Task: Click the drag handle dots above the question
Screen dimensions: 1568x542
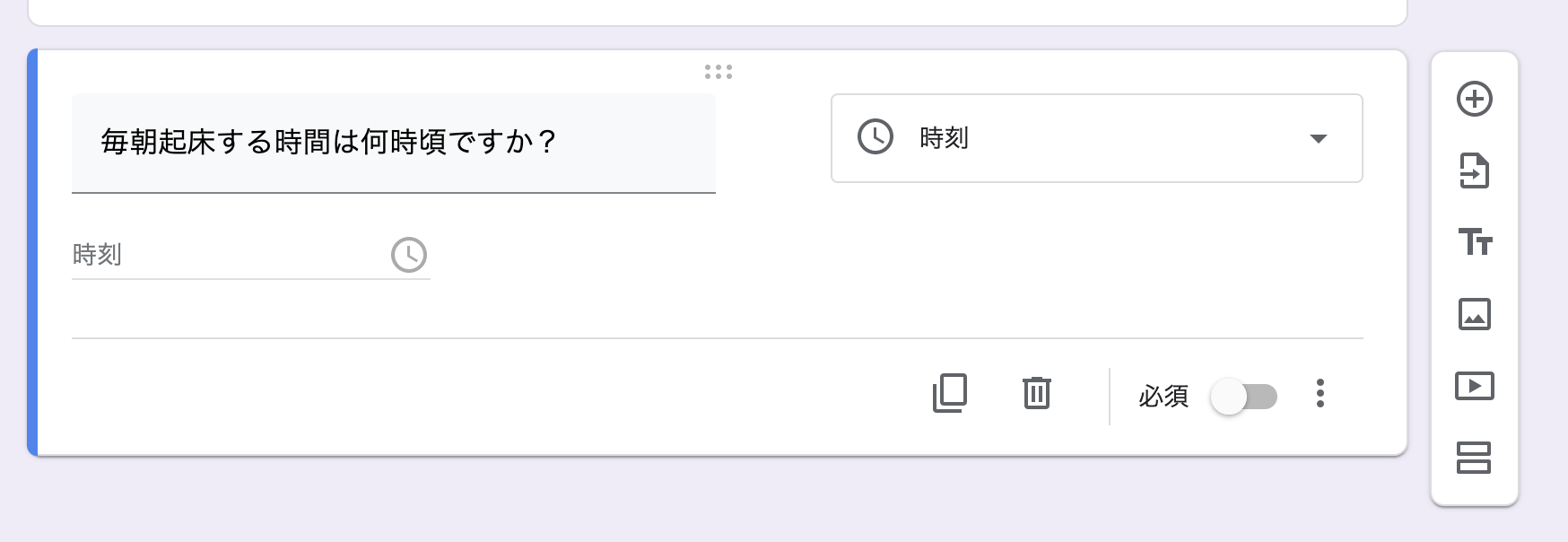Action: point(719,71)
